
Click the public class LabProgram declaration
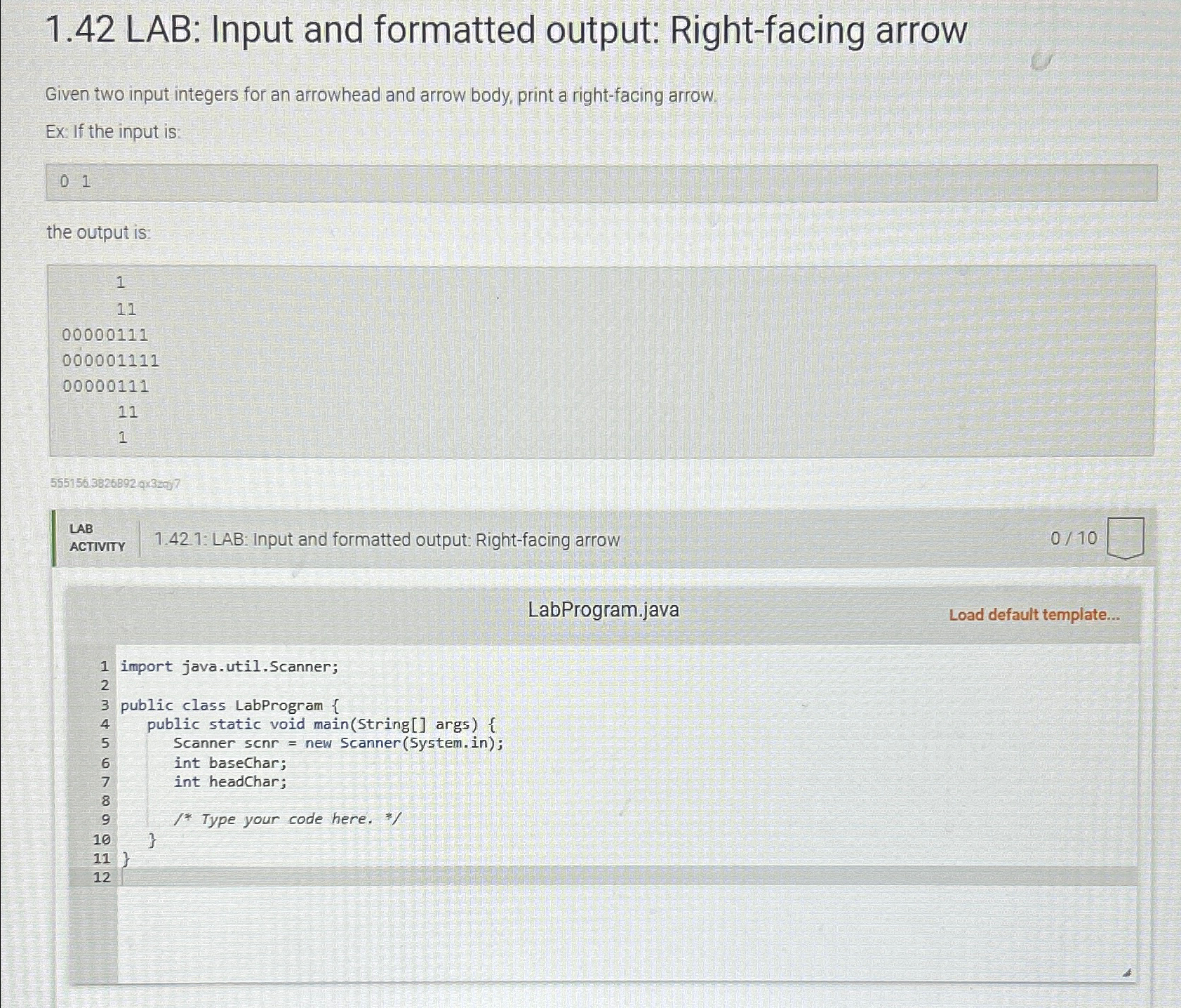(230, 705)
